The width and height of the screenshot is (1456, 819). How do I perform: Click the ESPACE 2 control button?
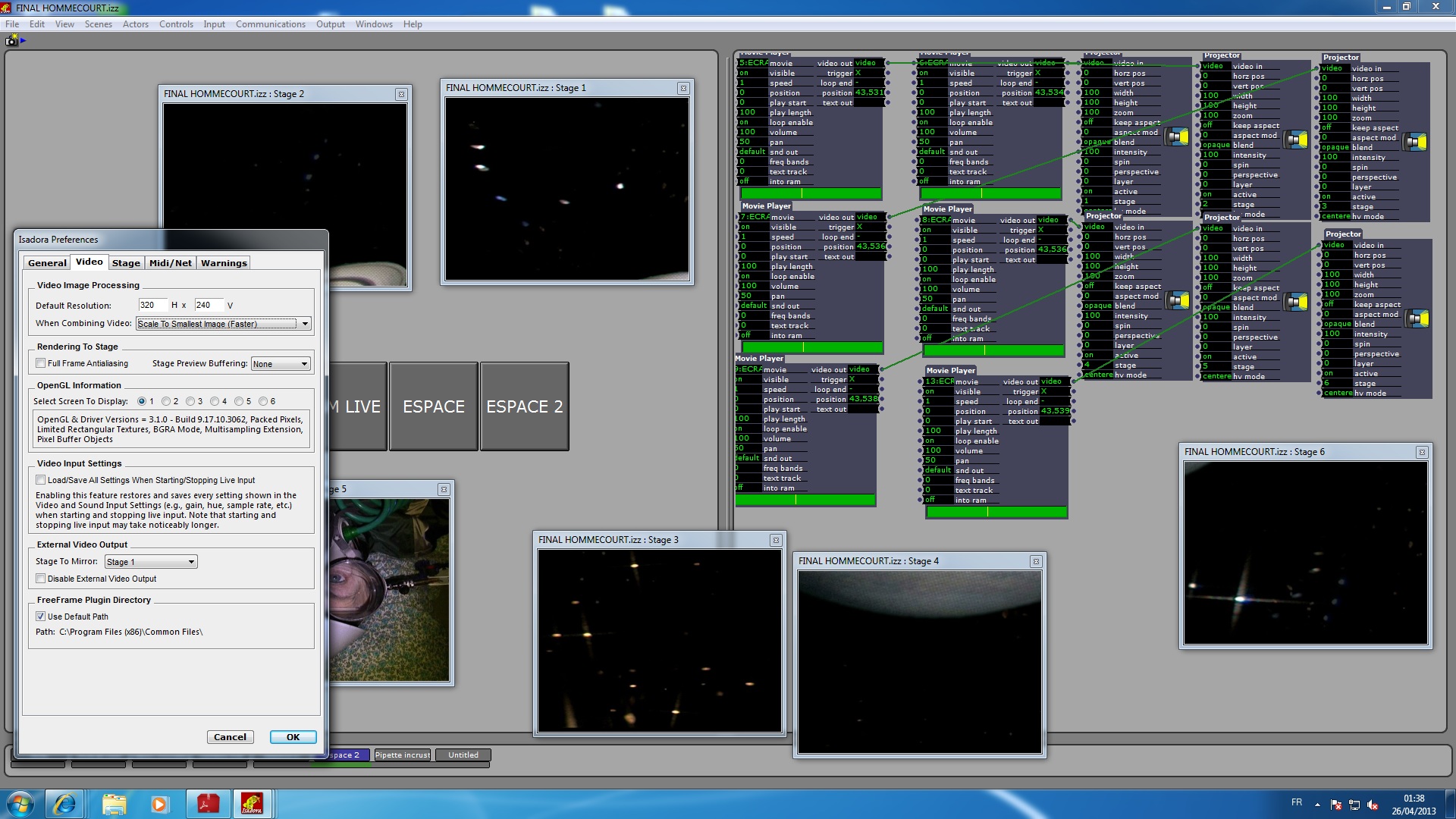pos(525,406)
